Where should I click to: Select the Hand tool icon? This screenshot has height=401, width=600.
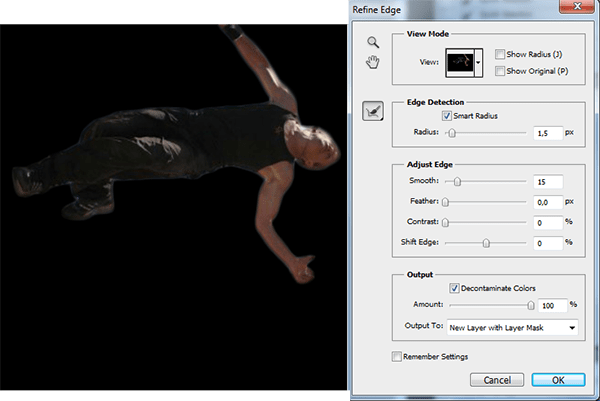(372, 62)
